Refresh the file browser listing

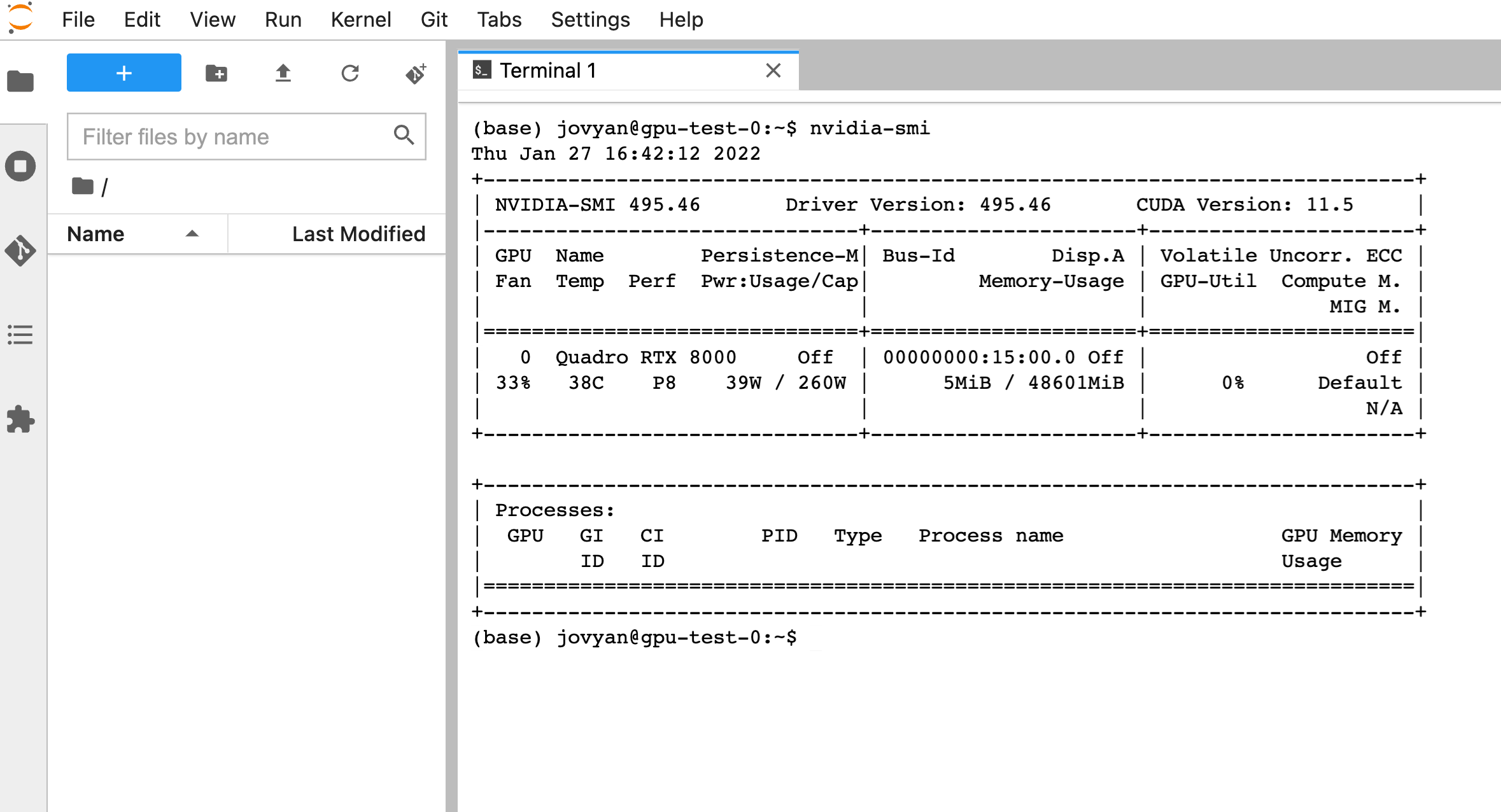coord(350,73)
